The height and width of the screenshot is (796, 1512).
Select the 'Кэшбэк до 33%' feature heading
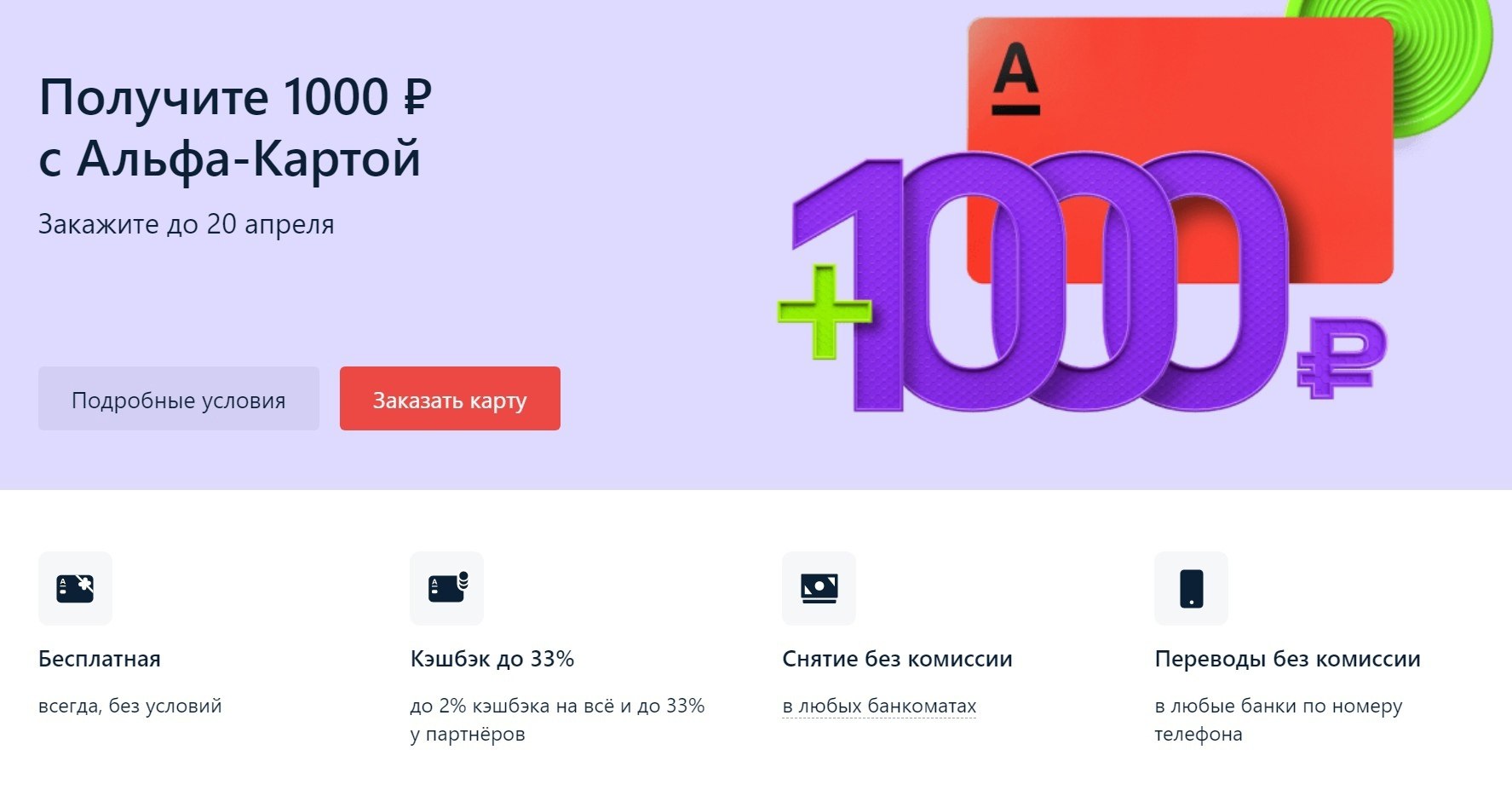tap(492, 659)
